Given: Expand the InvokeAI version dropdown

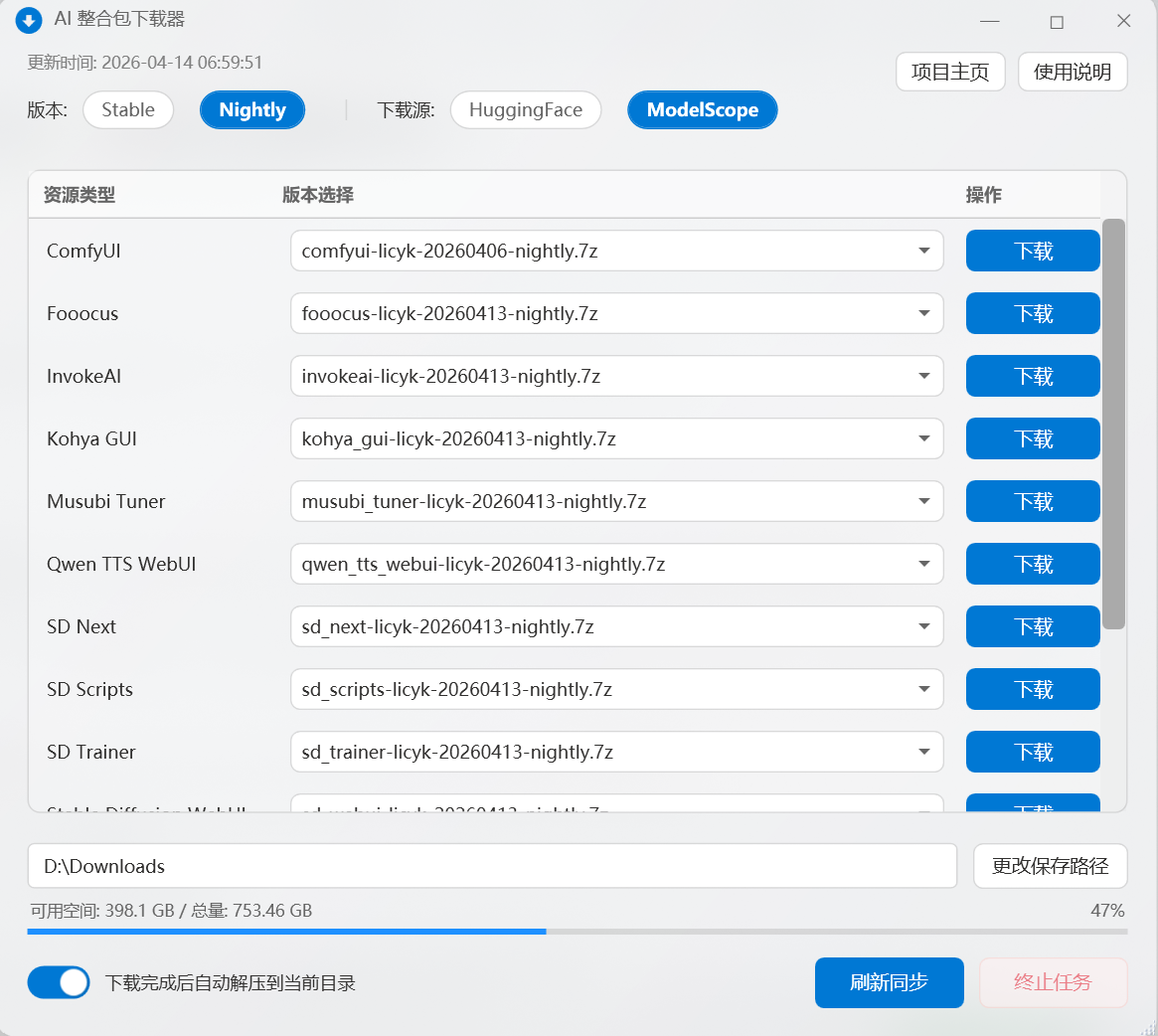Looking at the screenshot, I should coord(616,376).
